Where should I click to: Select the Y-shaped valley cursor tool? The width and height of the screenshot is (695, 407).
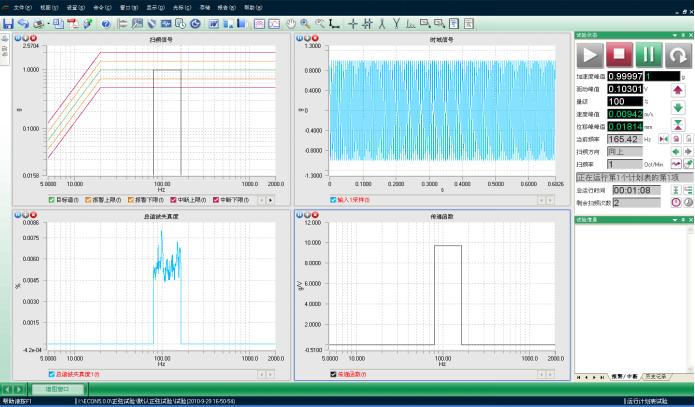pos(396,23)
